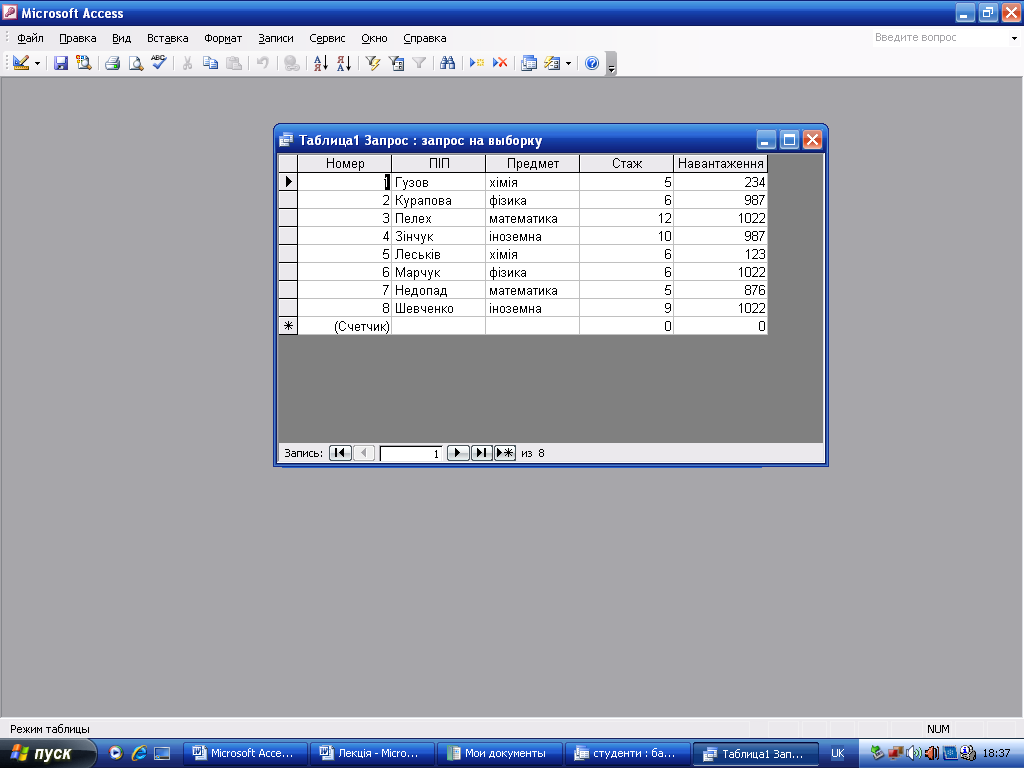Go to last record navigation button
1024x768 pixels.
tap(481, 453)
